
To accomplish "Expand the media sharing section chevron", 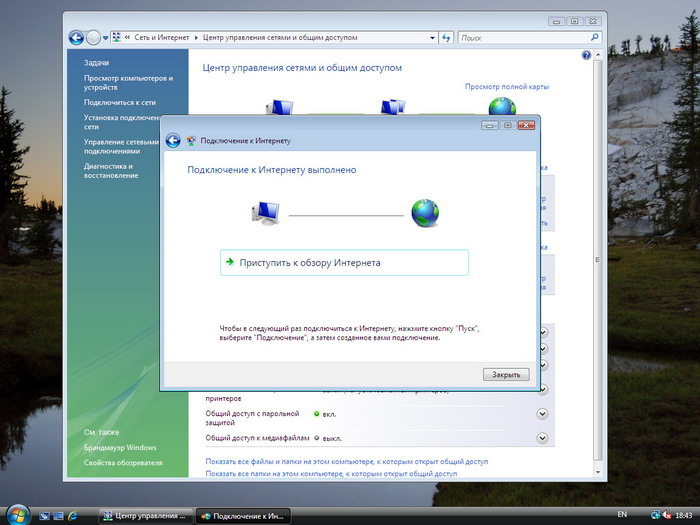I will (x=542, y=438).
